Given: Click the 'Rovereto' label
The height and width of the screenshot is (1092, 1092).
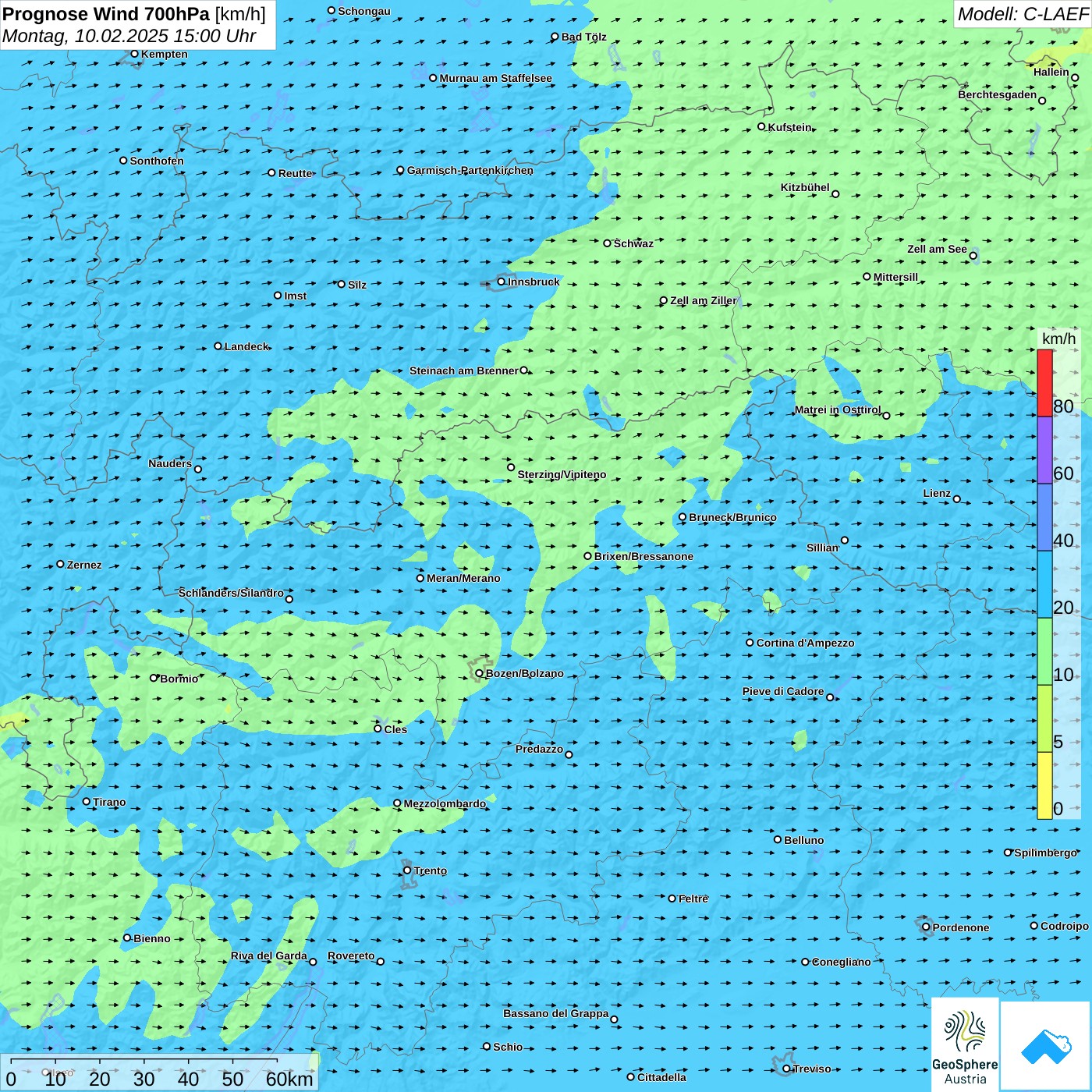Looking at the screenshot, I should click(351, 955).
